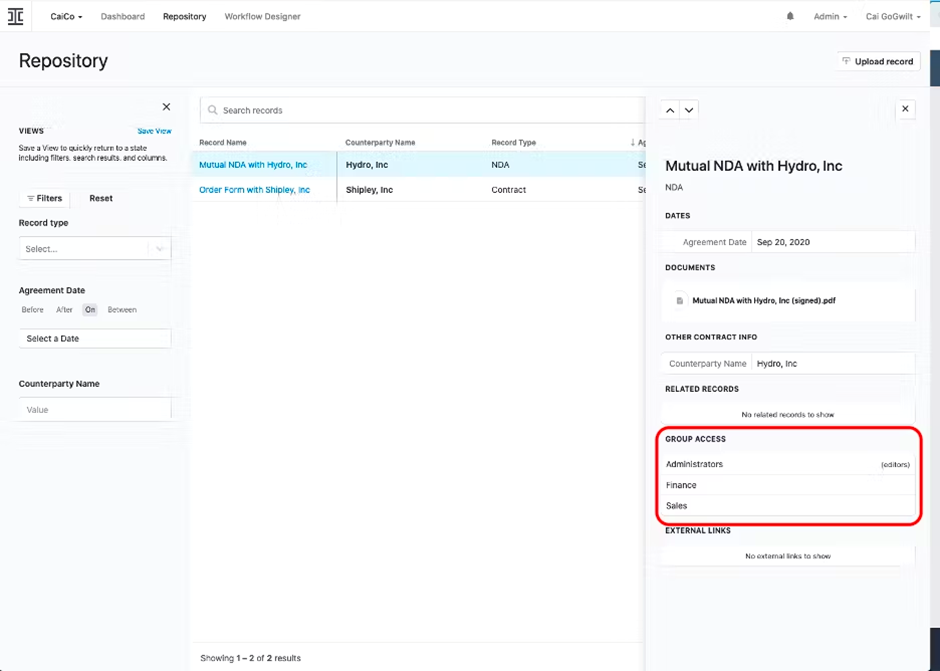The image size is (940, 671).
Task: Click the sort arrow on last column
Action: tap(632, 143)
